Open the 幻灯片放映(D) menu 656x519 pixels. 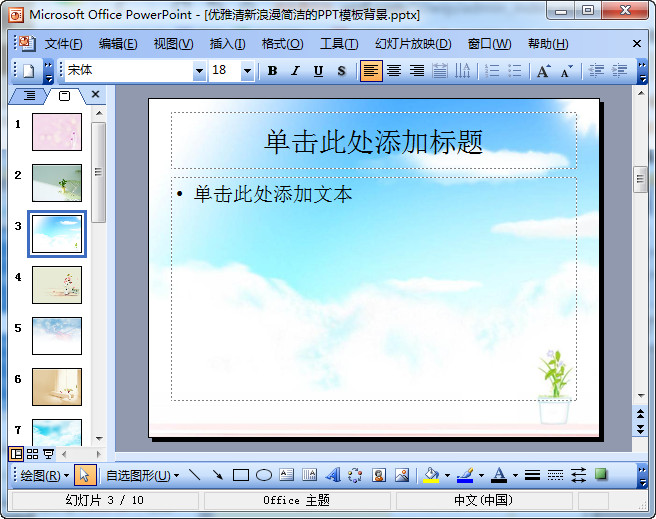tap(413, 43)
